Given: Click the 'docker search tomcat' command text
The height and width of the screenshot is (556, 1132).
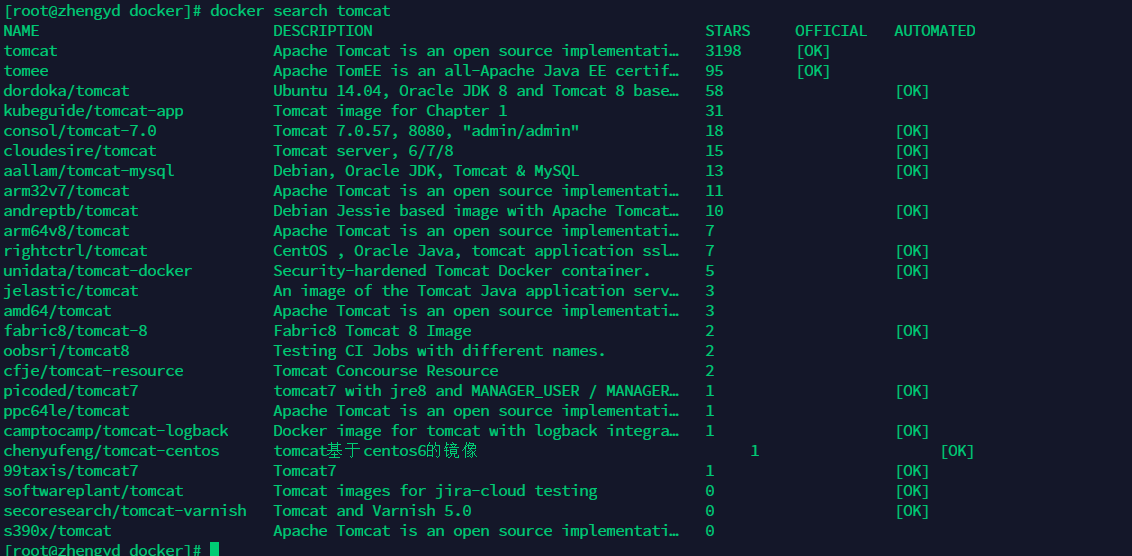Looking at the screenshot, I should [x=300, y=11].
